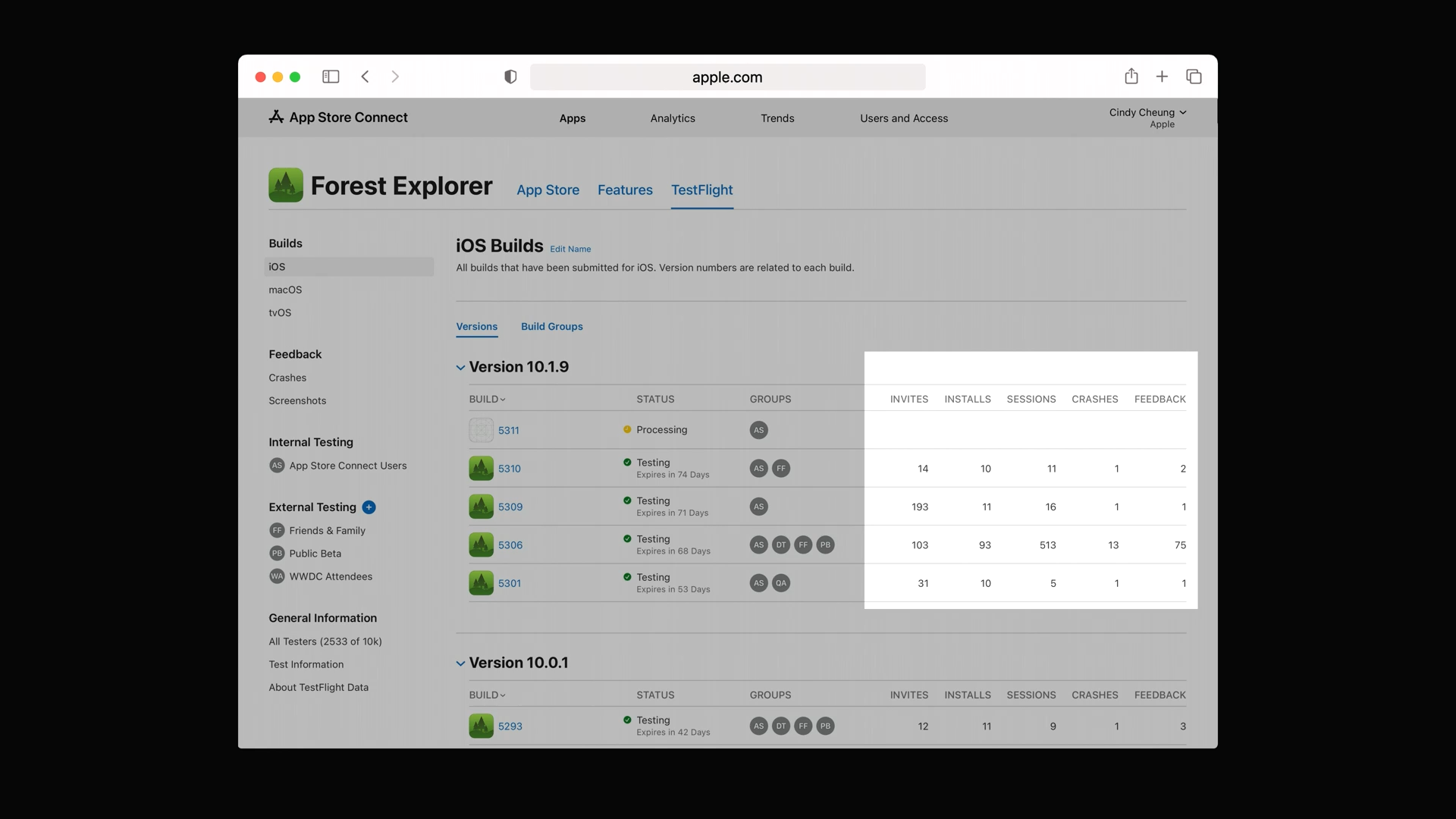The width and height of the screenshot is (1456, 819).
Task: Click the AS group badge on build 5309
Action: pos(758,507)
